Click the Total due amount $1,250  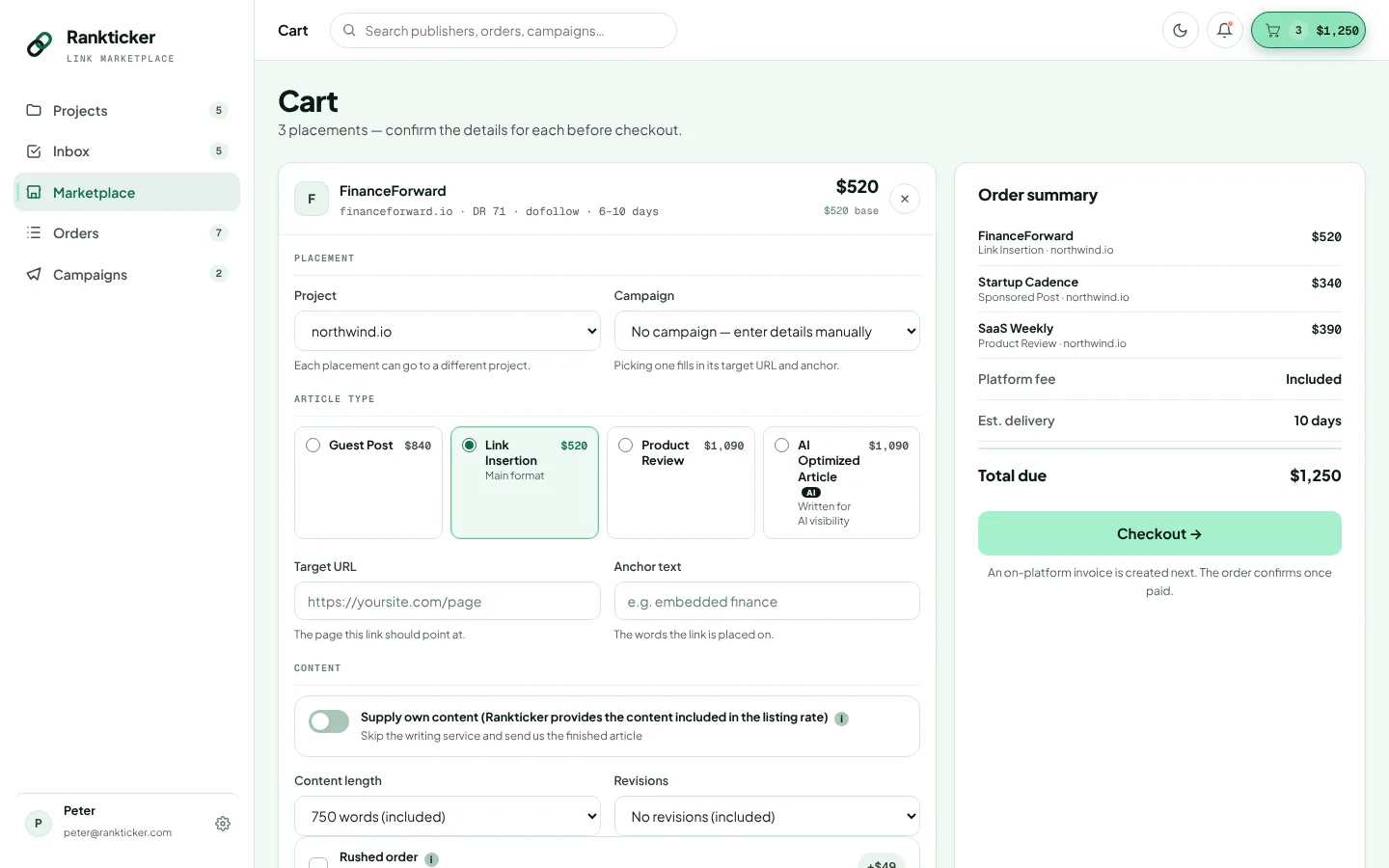(x=1316, y=475)
